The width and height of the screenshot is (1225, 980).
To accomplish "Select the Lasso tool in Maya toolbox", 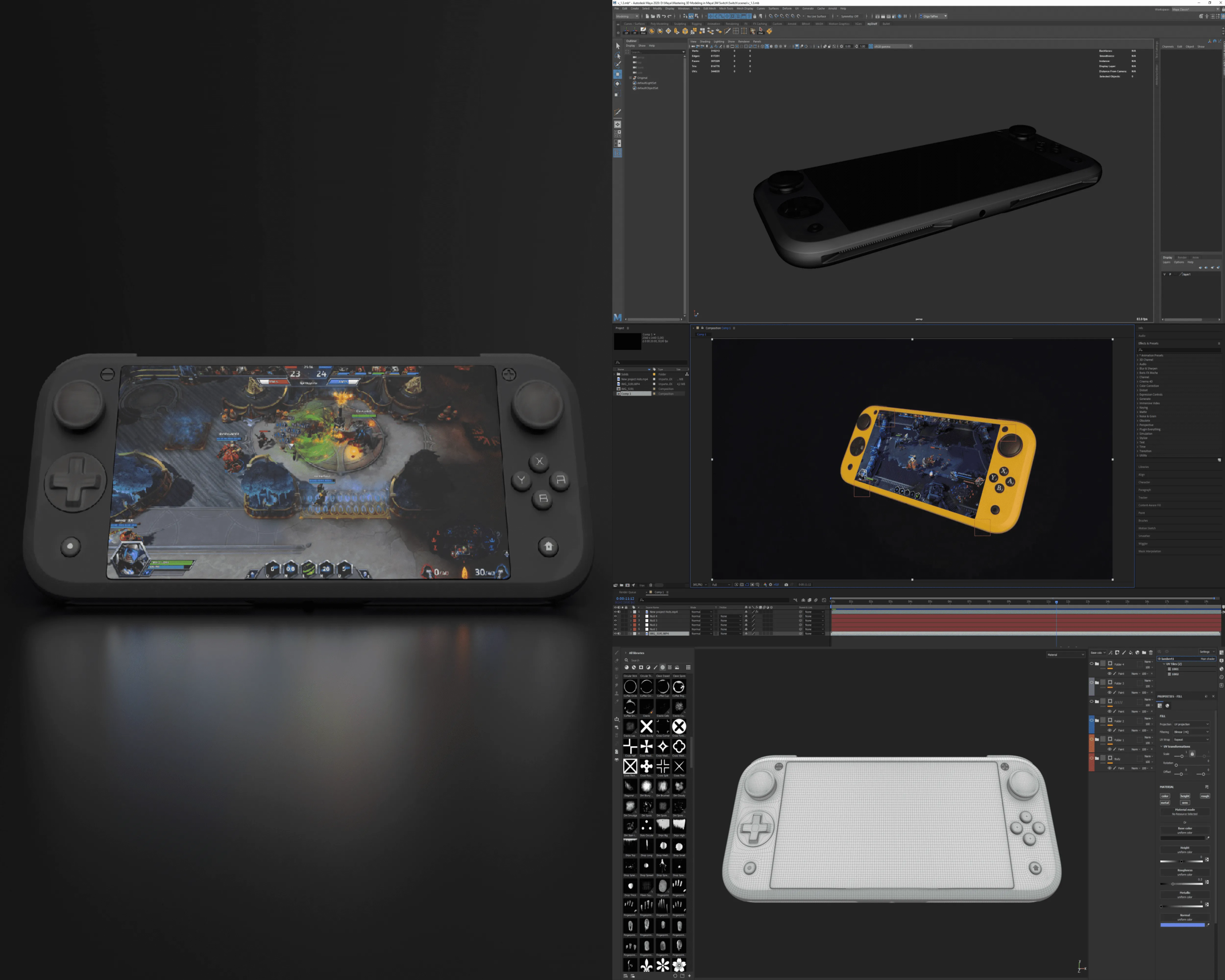I will click(618, 56).
